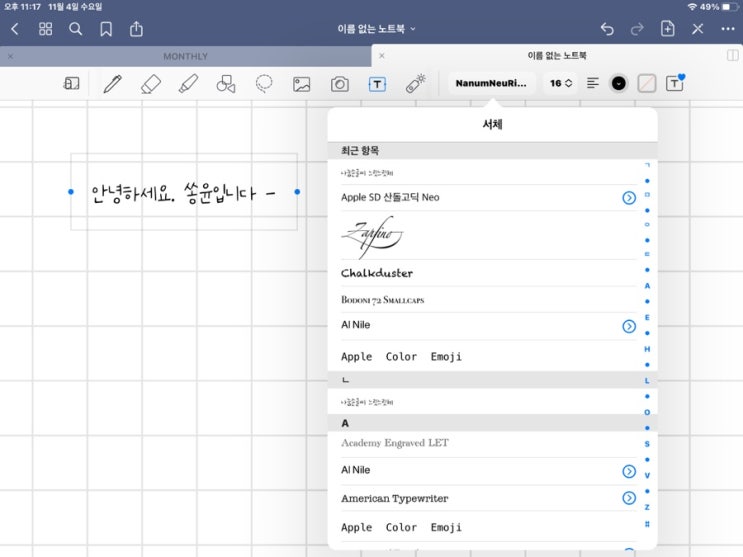Click the text box with 안녕하세요 text
This screenshot has width=743, height=557.
click(x=184, y=192)
